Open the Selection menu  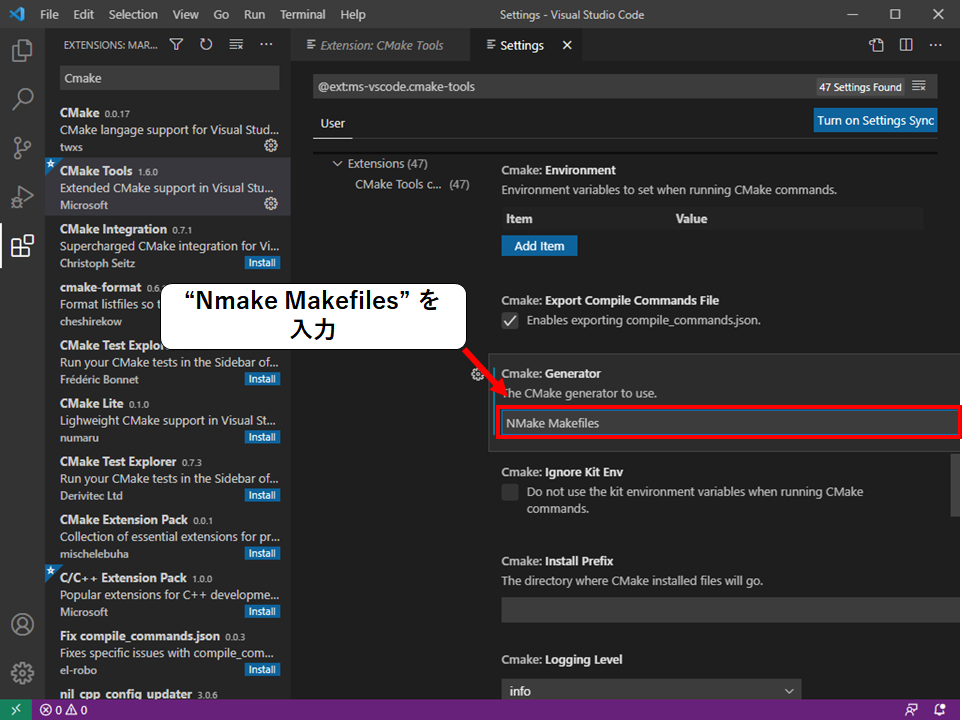click(133, 14)
